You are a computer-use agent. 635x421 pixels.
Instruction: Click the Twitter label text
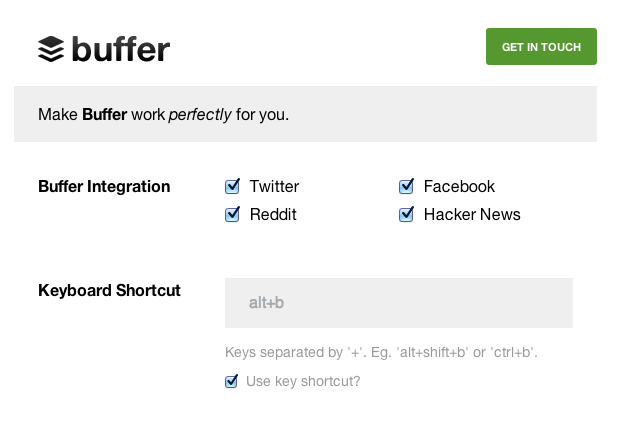274,186
